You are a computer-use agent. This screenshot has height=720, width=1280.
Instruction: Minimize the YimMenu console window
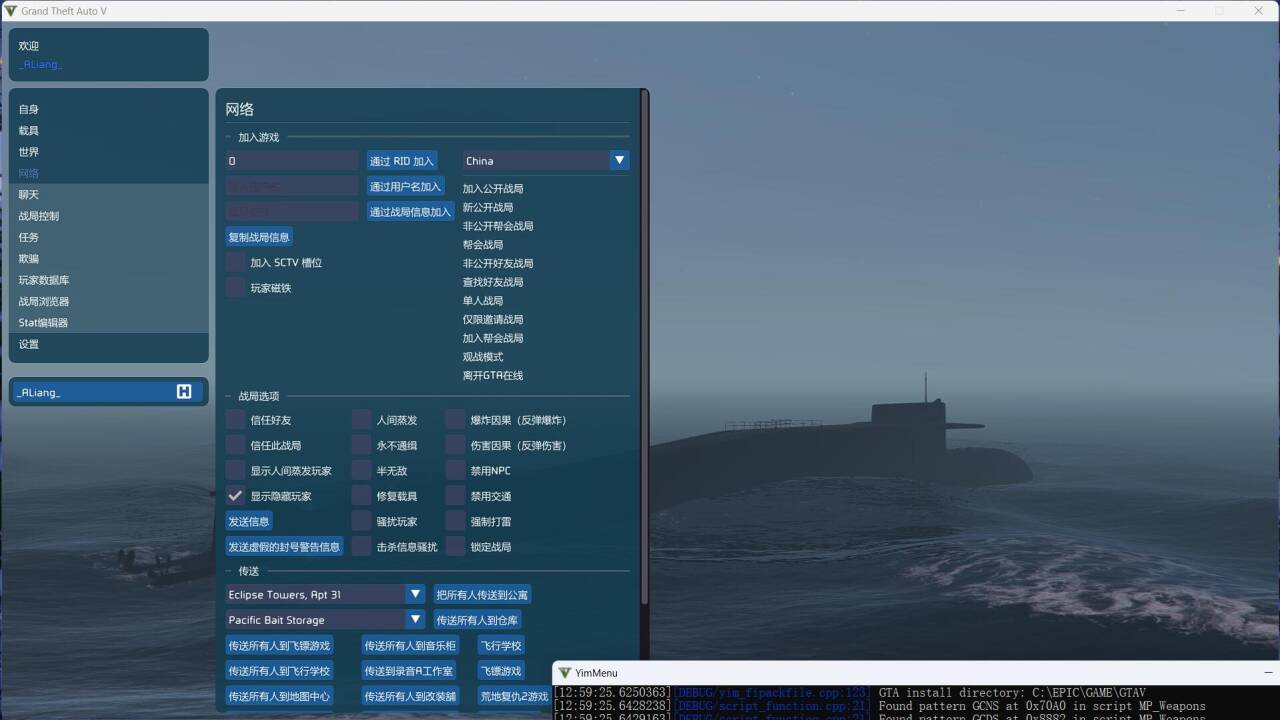pos(1268,673)
